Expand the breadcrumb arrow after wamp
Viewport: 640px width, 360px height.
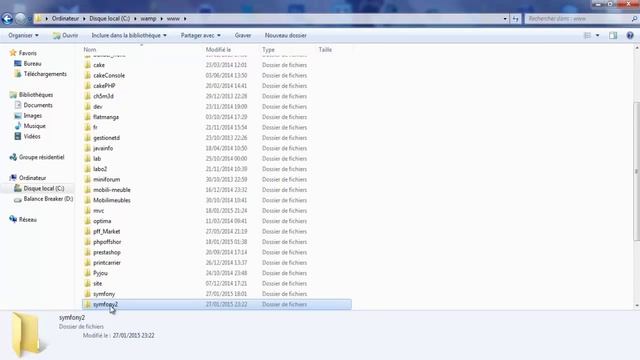click(x=161, y=19)
